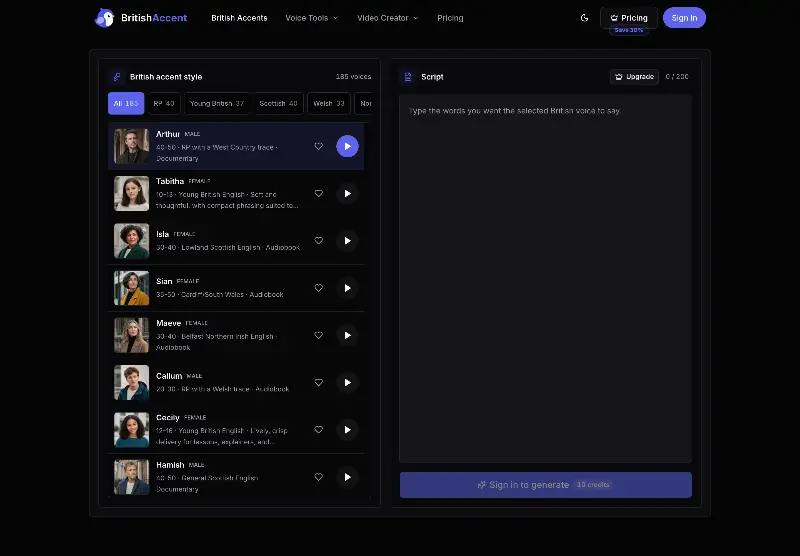Image resolution: width=800 pixels, height=556 pixels.
Task: Click the Save 30% badge
Action: click(x=629, y=31)
